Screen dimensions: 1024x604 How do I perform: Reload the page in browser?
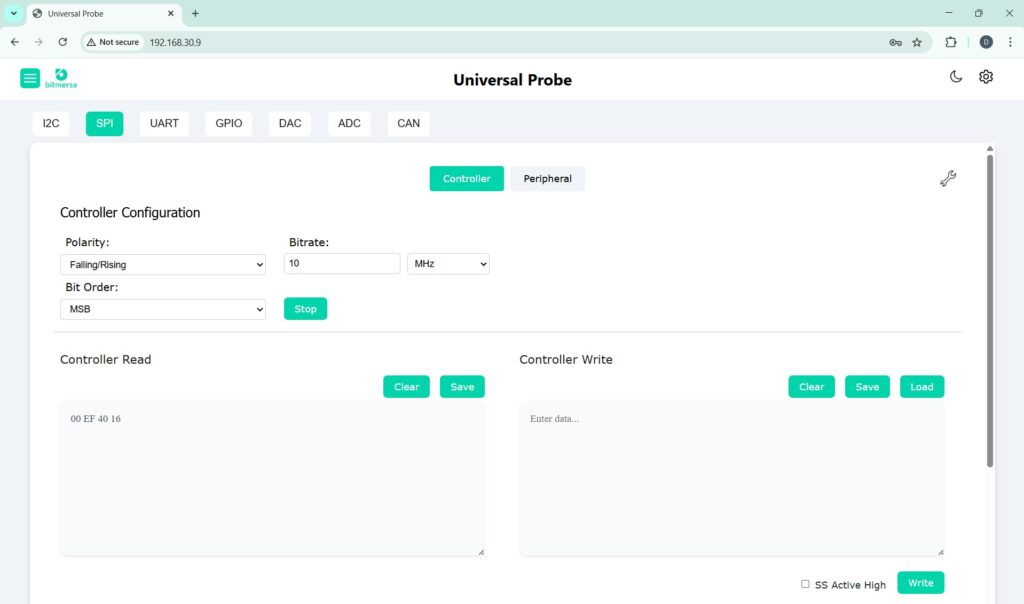pos(63,42)
